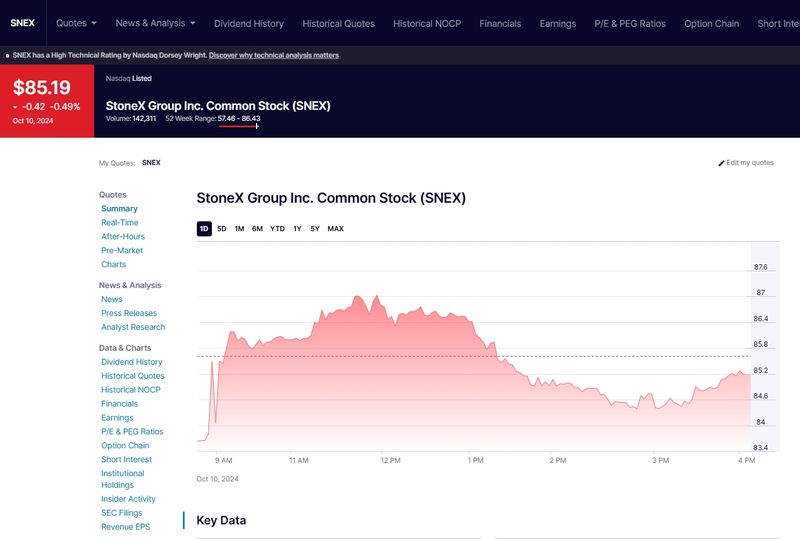
Task: Open Short Interest in sidebar
Action: coord(127,459)
